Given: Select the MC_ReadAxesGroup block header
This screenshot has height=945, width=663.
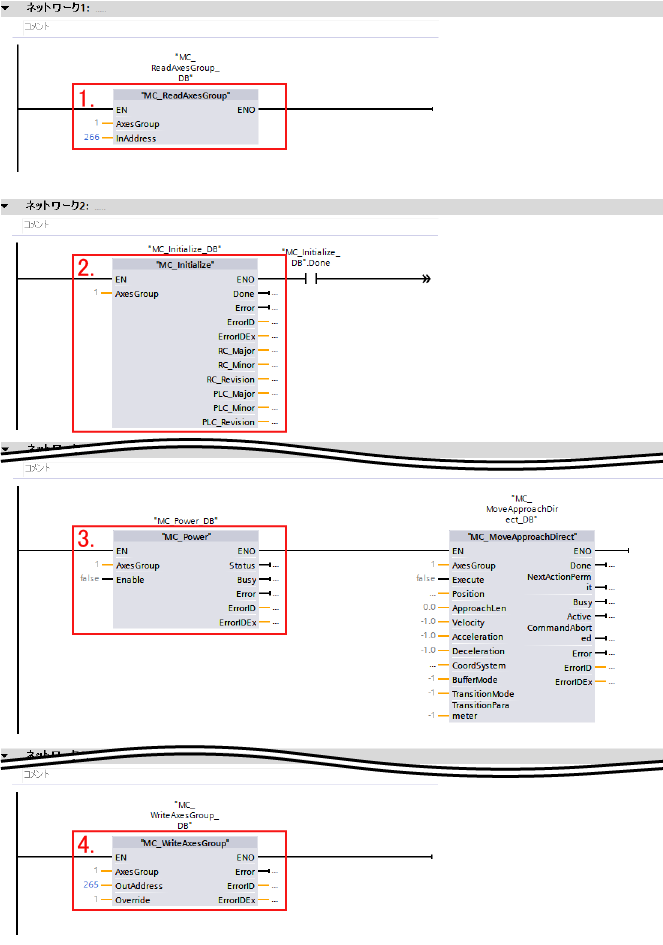Looking at the screenshot, I should (x=185, y=95).
